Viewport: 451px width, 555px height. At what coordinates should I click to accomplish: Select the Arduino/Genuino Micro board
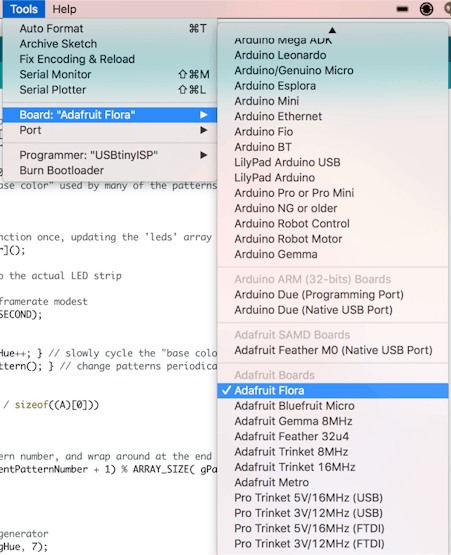pyautogui.click(x=333, y=70)
